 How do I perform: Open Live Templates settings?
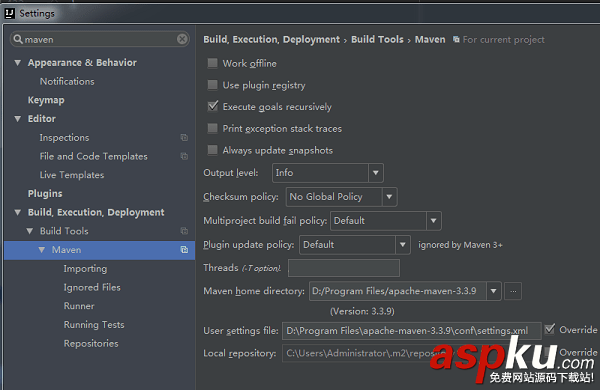72,175
